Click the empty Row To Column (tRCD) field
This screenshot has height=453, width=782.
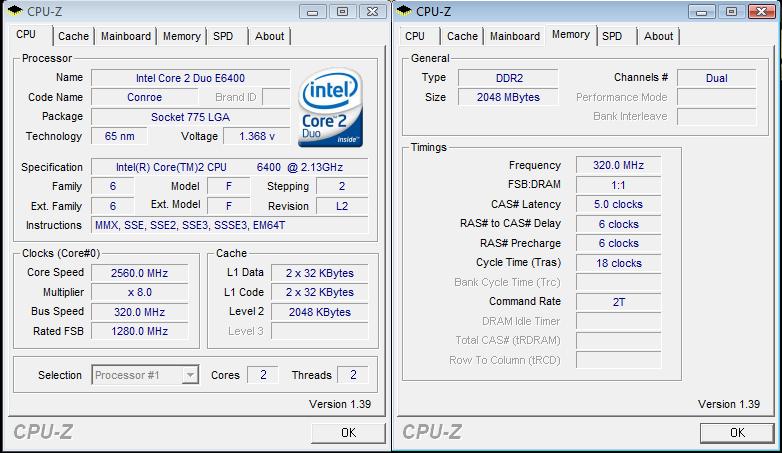coord(618,360)
